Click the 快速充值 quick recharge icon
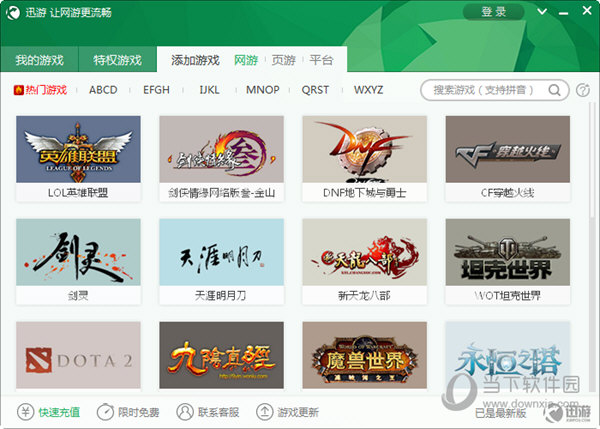Screen dimensions: 600x429 [x=25, y=412]
